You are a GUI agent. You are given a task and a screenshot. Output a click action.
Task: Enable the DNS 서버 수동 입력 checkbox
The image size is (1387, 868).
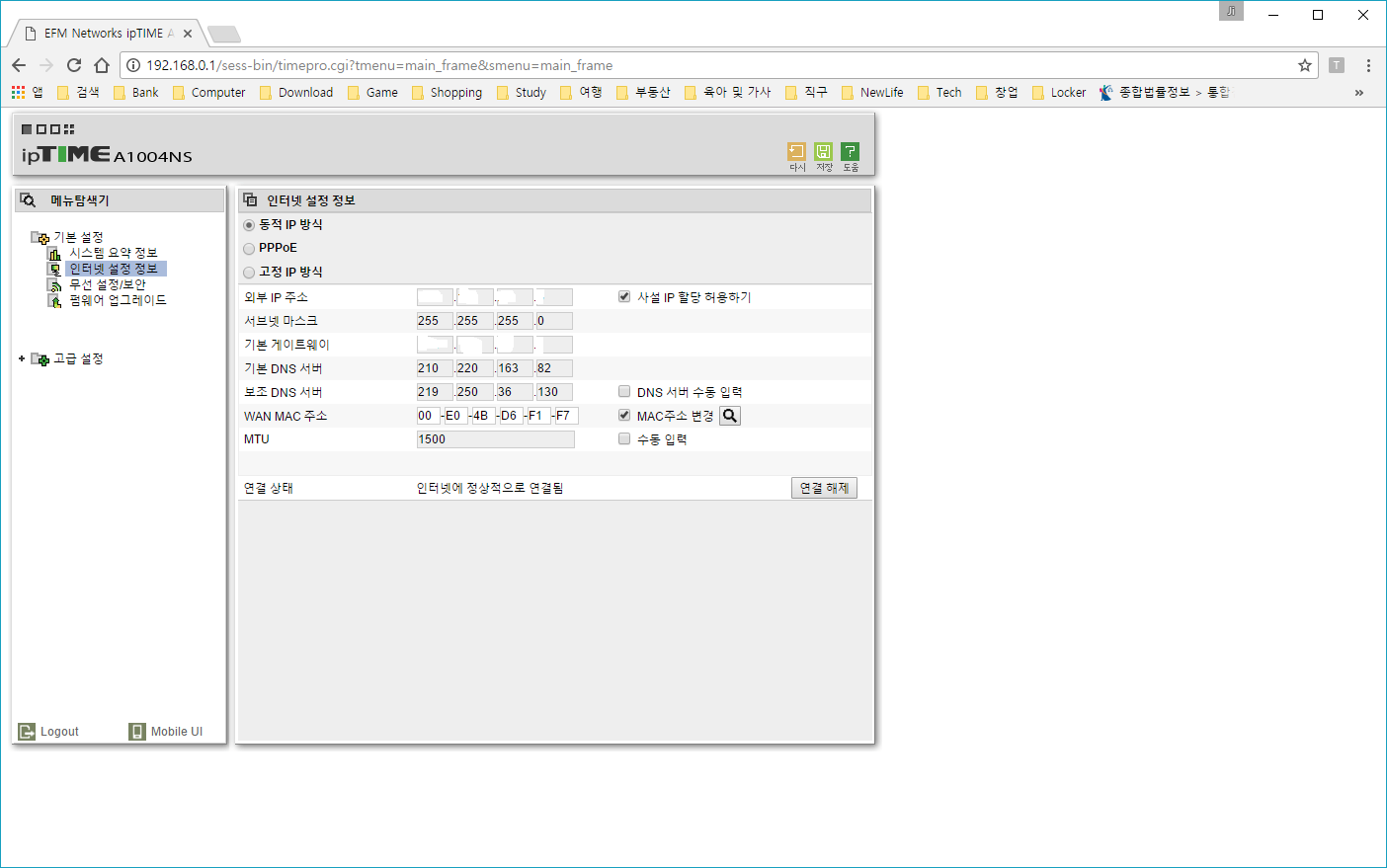point(624,391)
